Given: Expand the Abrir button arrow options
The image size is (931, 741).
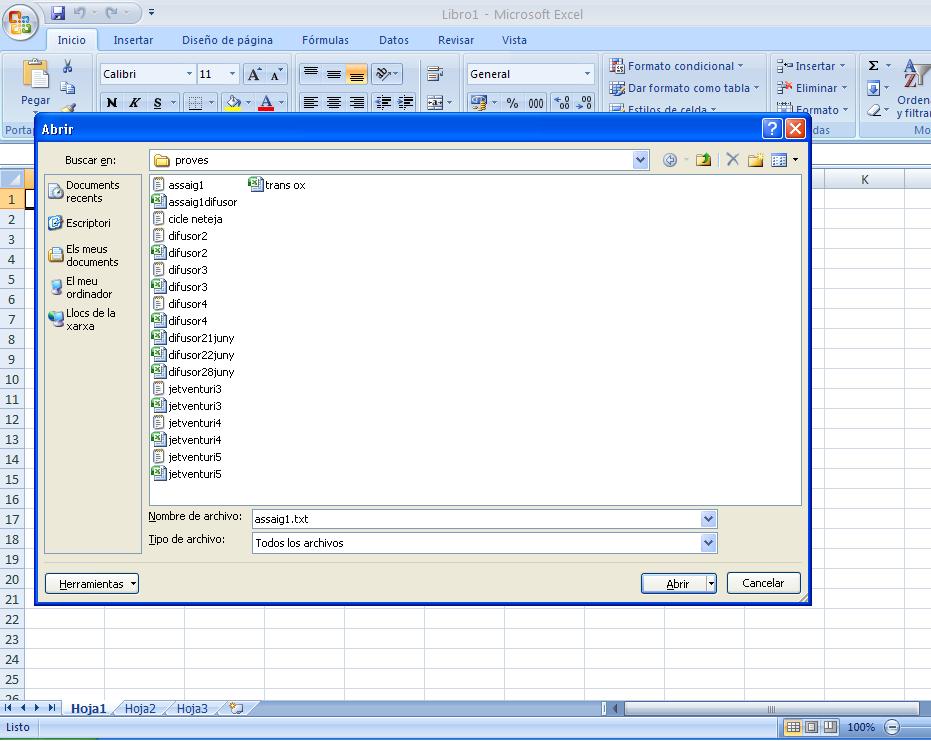Looking at the screenshot, I should coord(711,584).
